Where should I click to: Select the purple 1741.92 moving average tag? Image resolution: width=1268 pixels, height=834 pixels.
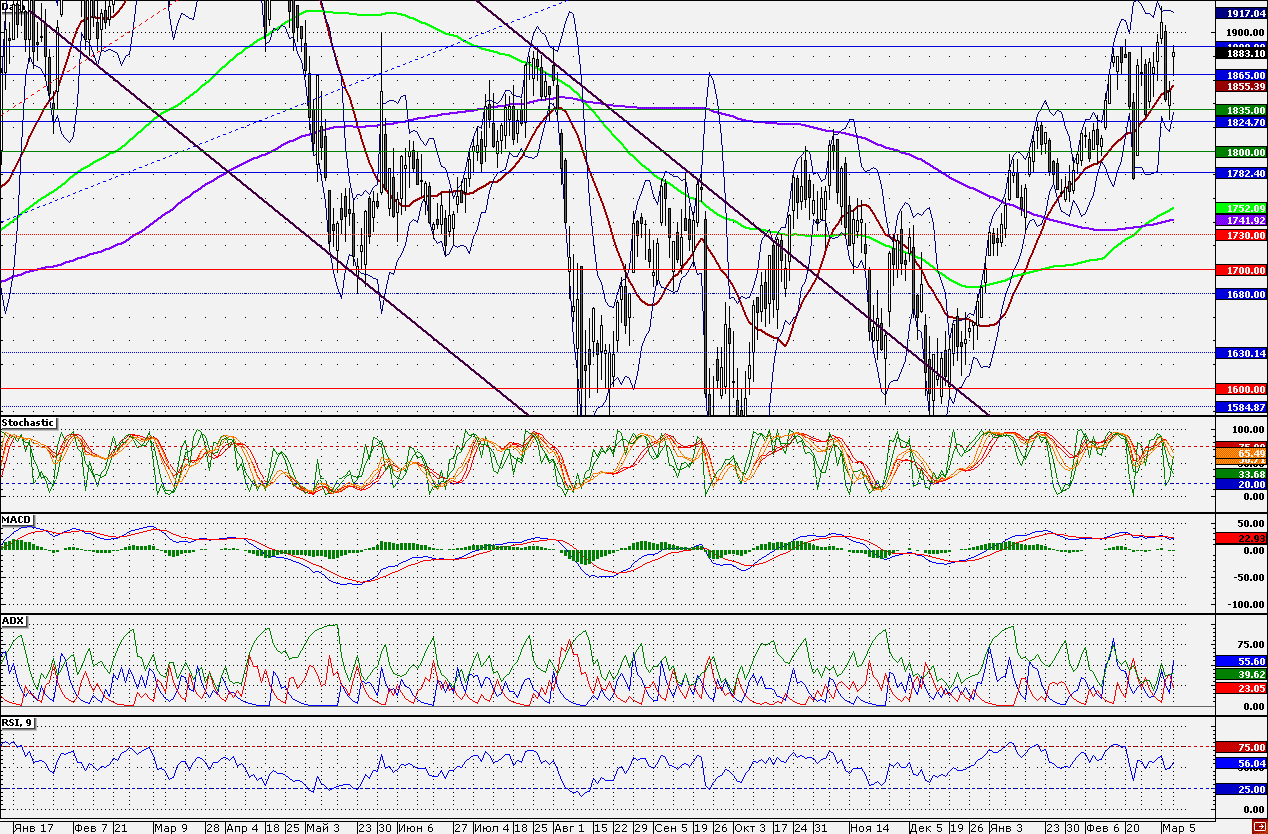point(1240,219)
